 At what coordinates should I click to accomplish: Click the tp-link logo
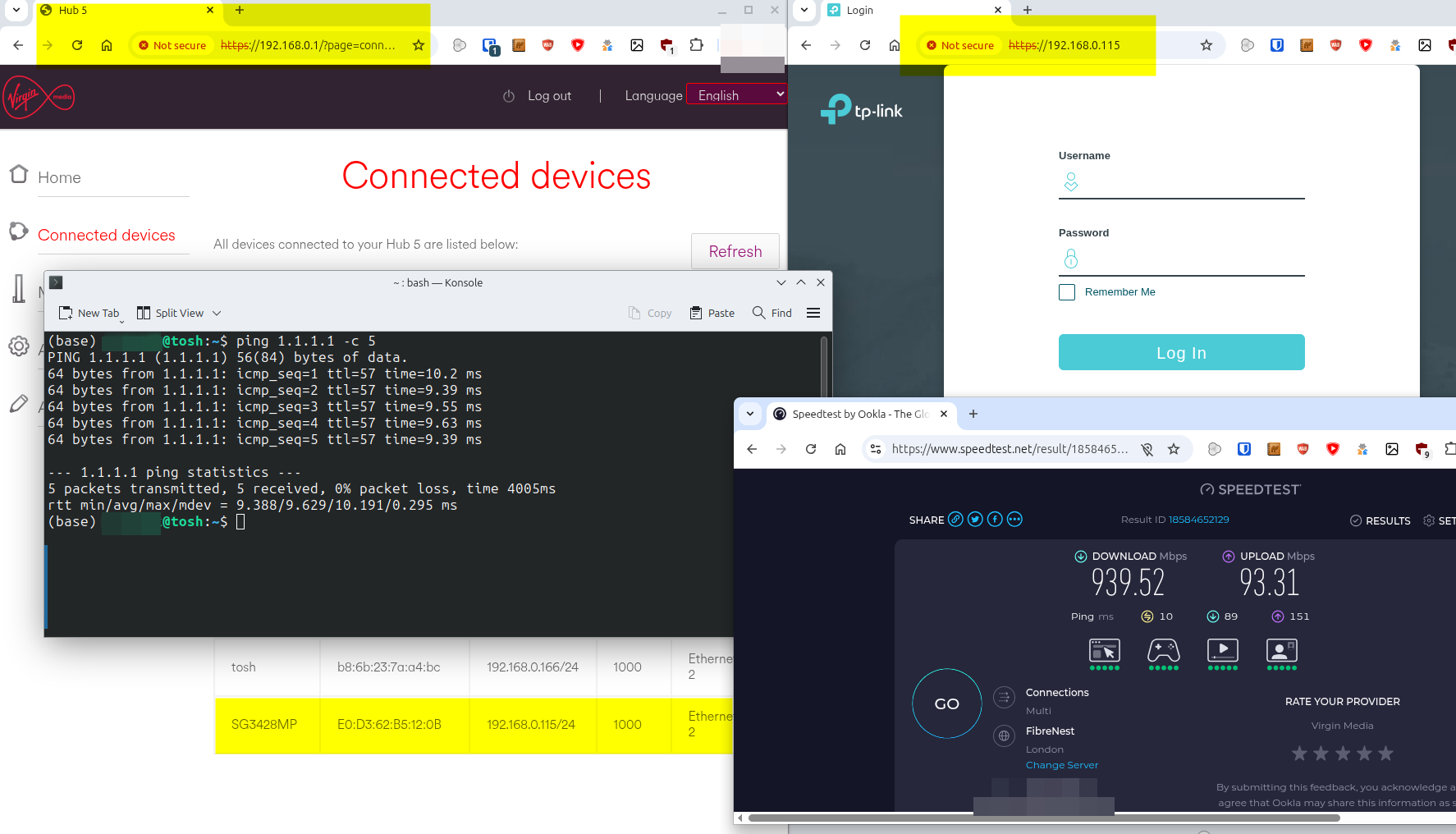(861, 109)
